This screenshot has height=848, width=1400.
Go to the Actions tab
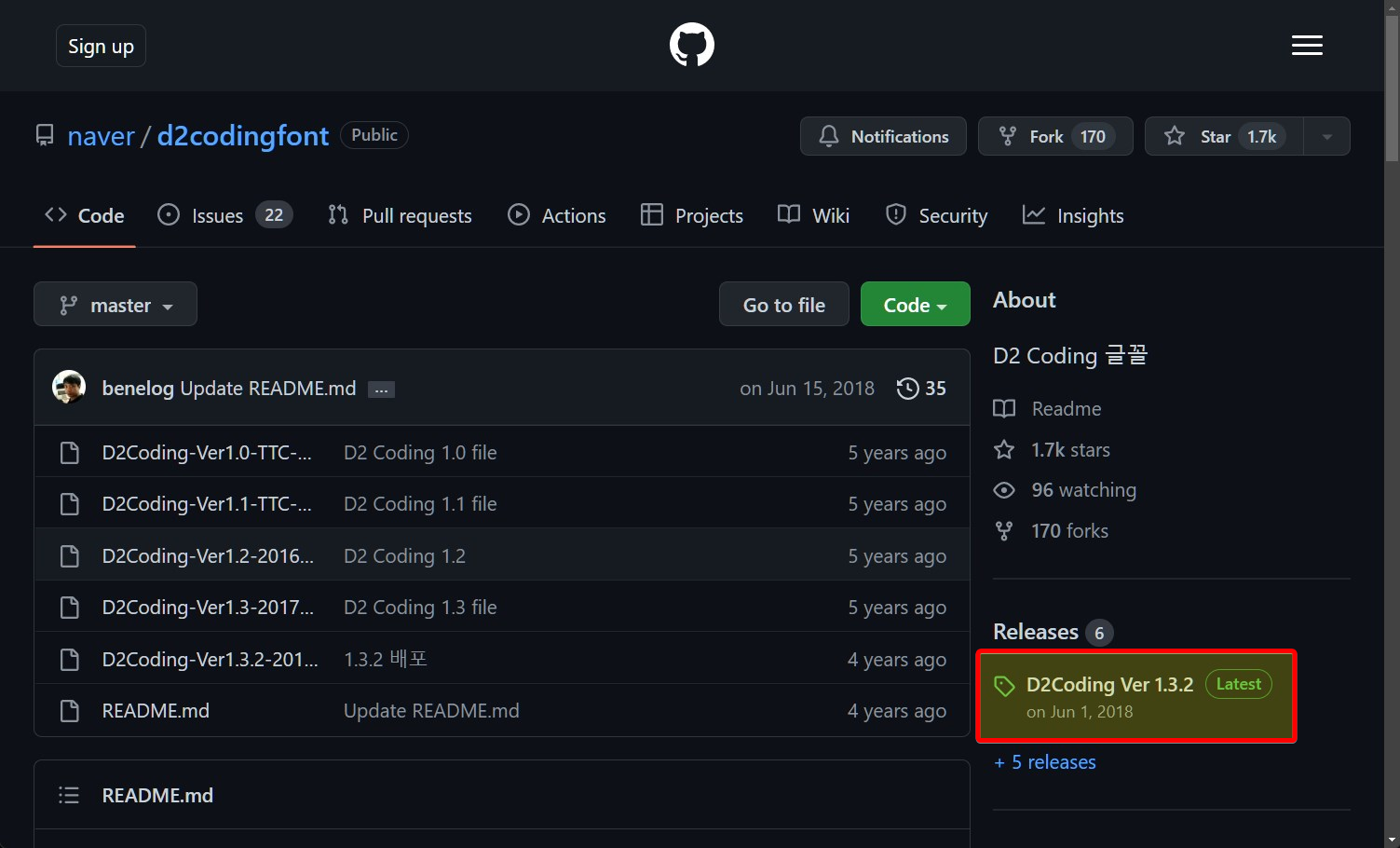pyautogui.click(x=557, y=215)
